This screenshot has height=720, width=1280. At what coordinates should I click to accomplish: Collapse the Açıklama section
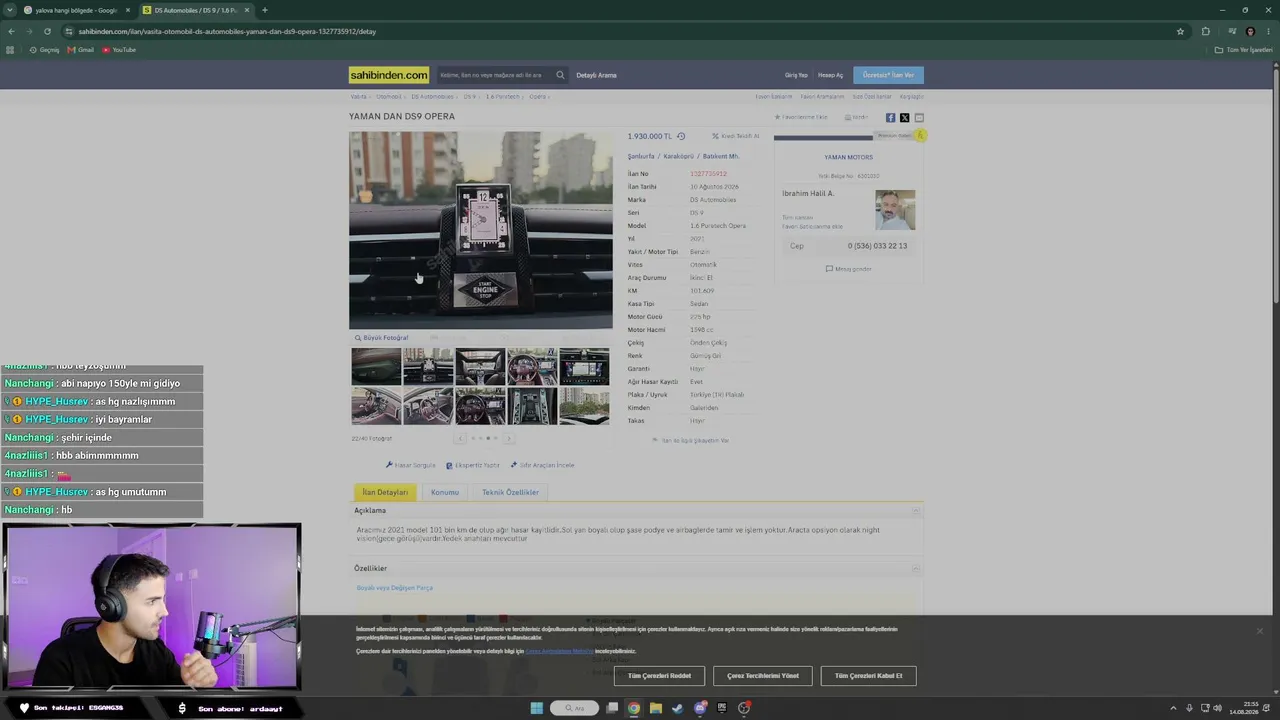click(915, 511)
